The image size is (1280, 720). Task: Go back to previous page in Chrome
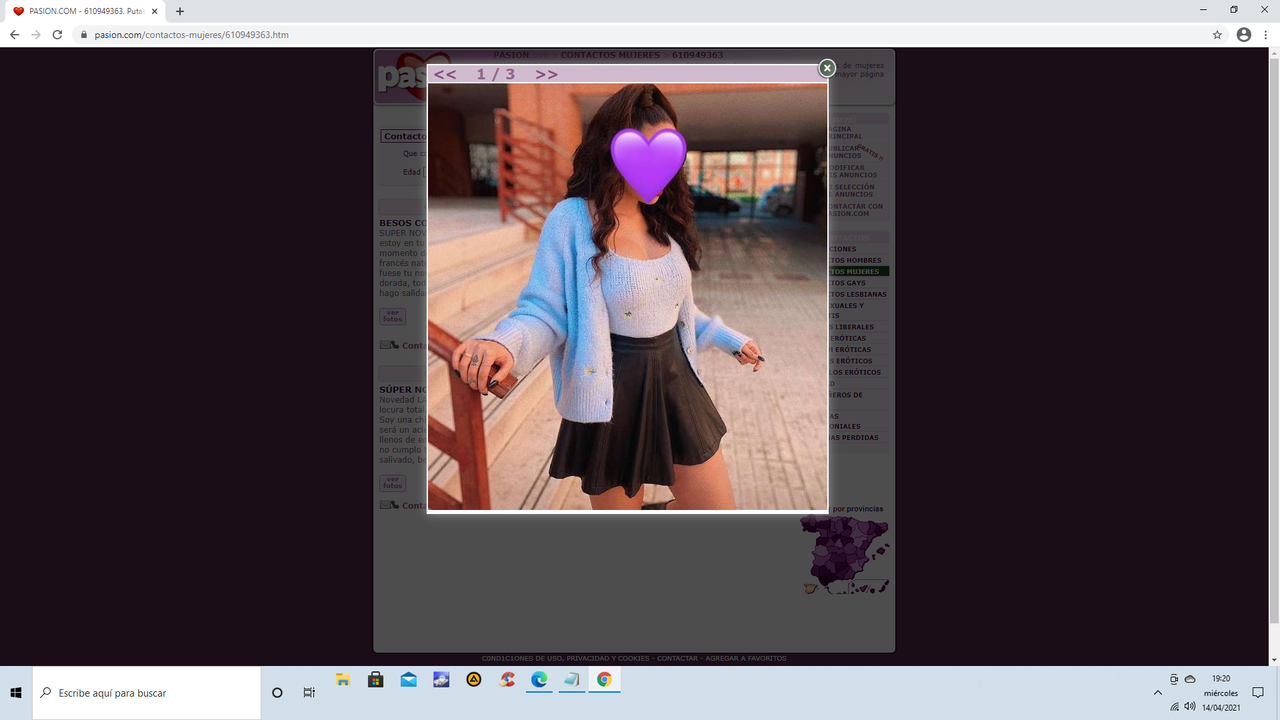point(14,34)
